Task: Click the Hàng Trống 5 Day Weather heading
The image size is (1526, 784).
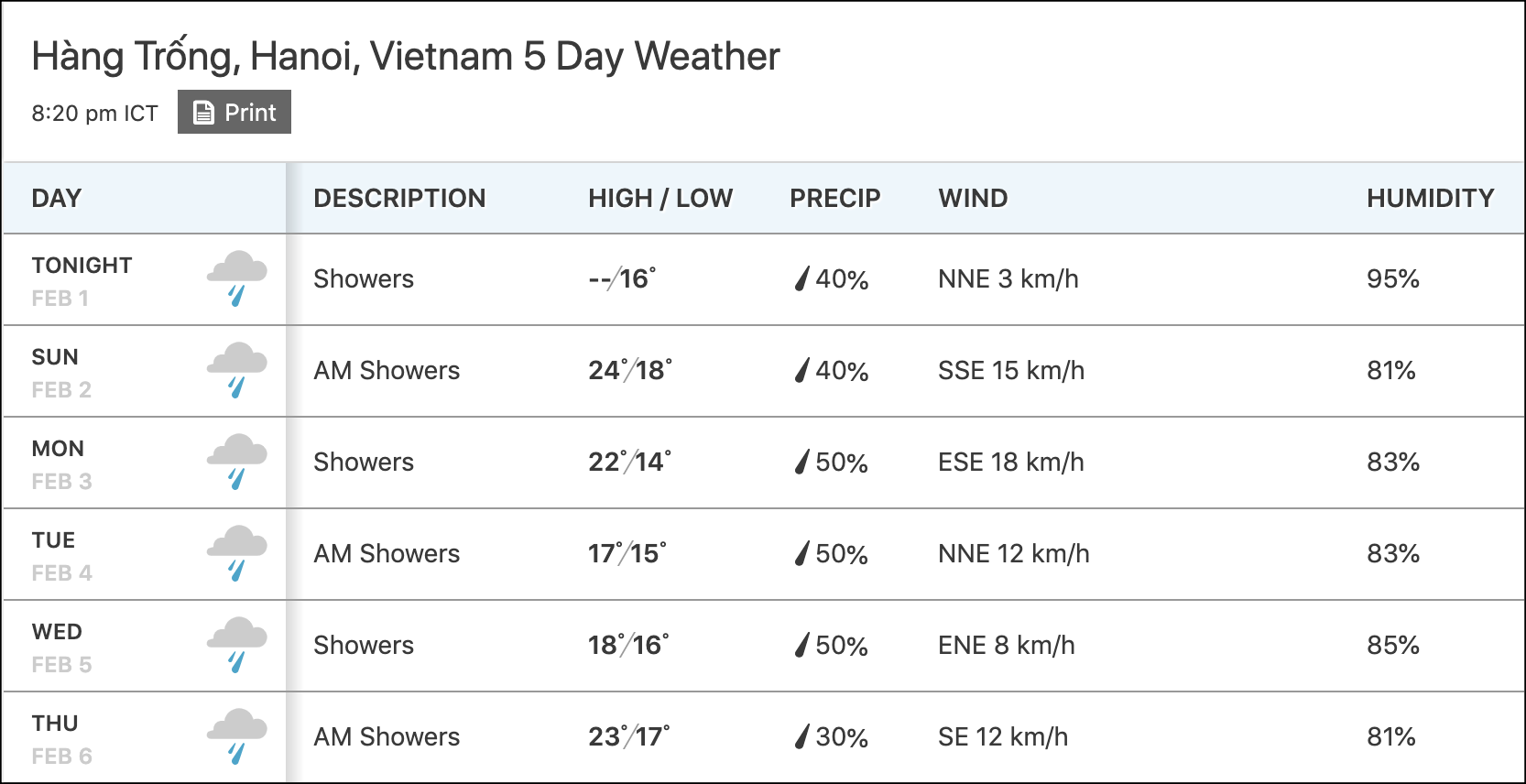Action: click(x=406, y=56)
